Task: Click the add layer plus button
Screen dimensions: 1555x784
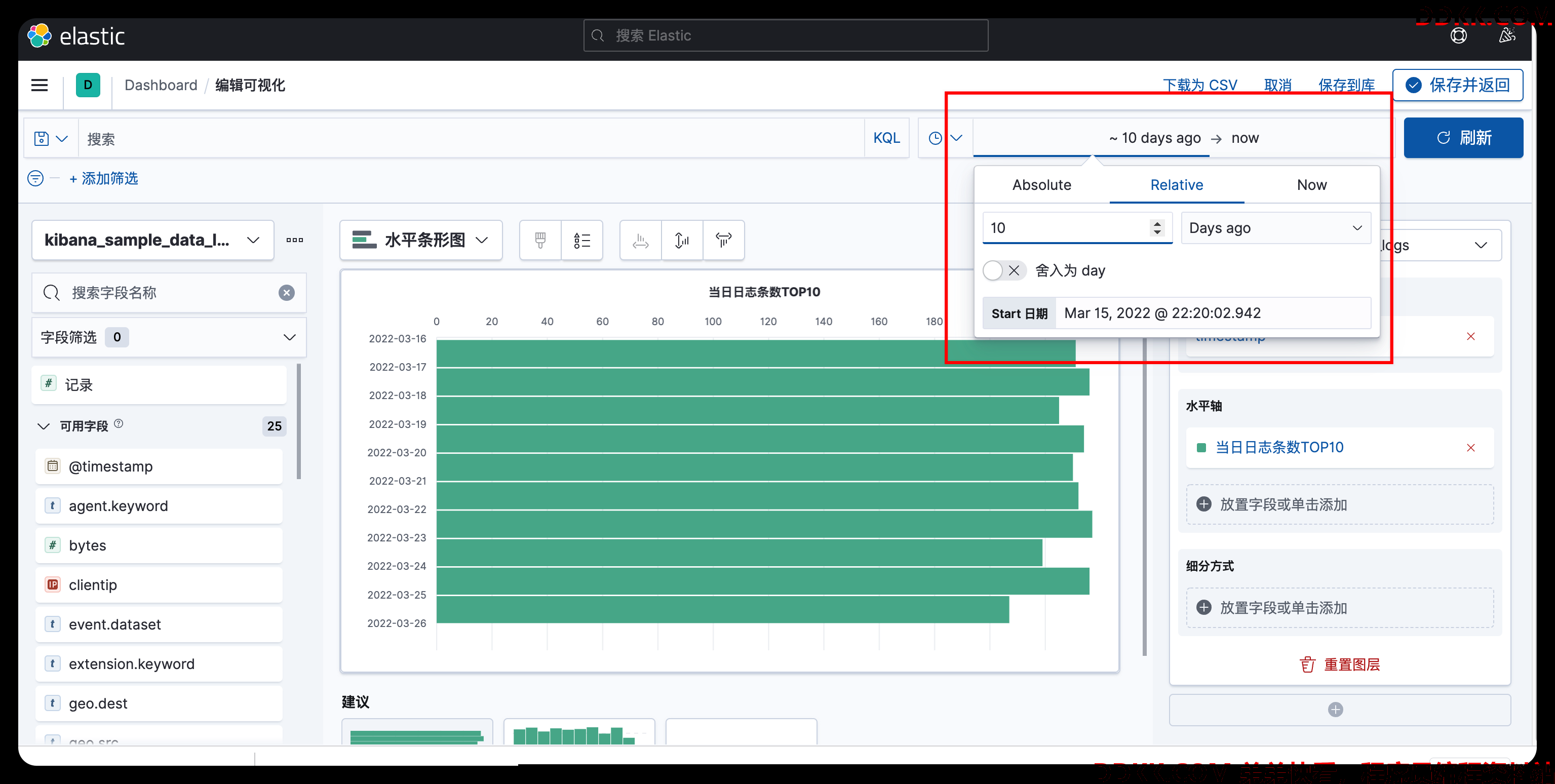Action: point(1335,710)
